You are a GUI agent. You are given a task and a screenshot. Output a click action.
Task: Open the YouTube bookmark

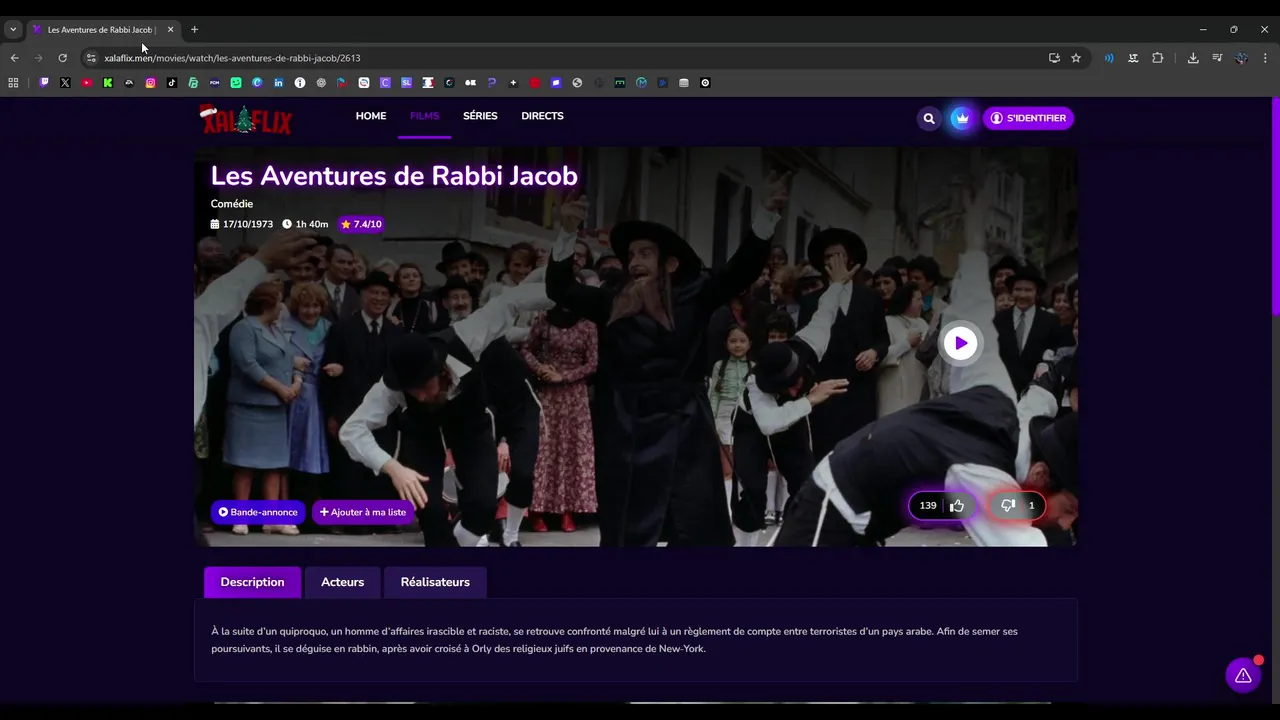click(x=87, y=83)
